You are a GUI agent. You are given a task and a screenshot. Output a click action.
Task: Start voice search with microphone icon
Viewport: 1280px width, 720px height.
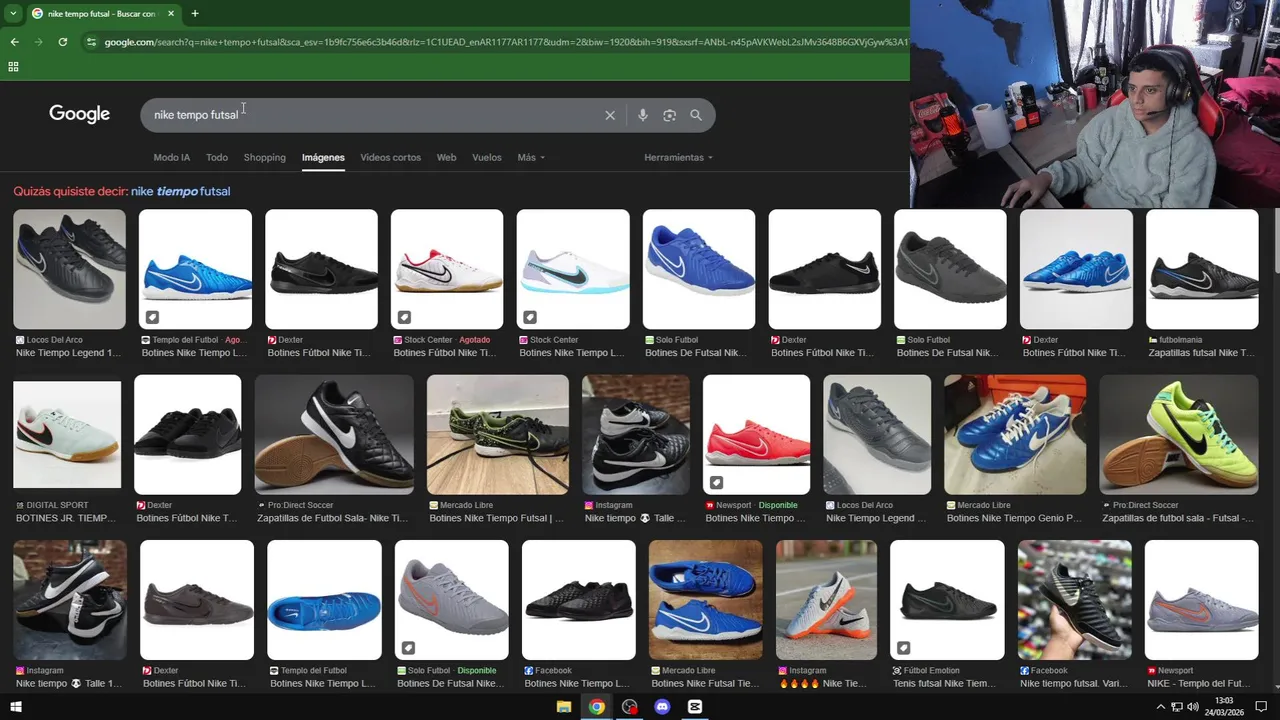pos(643,115)
